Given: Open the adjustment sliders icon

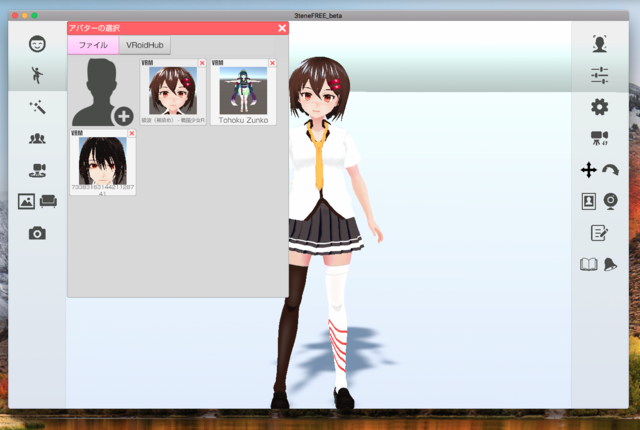Looking at the screenshot, I should point(600,75).
